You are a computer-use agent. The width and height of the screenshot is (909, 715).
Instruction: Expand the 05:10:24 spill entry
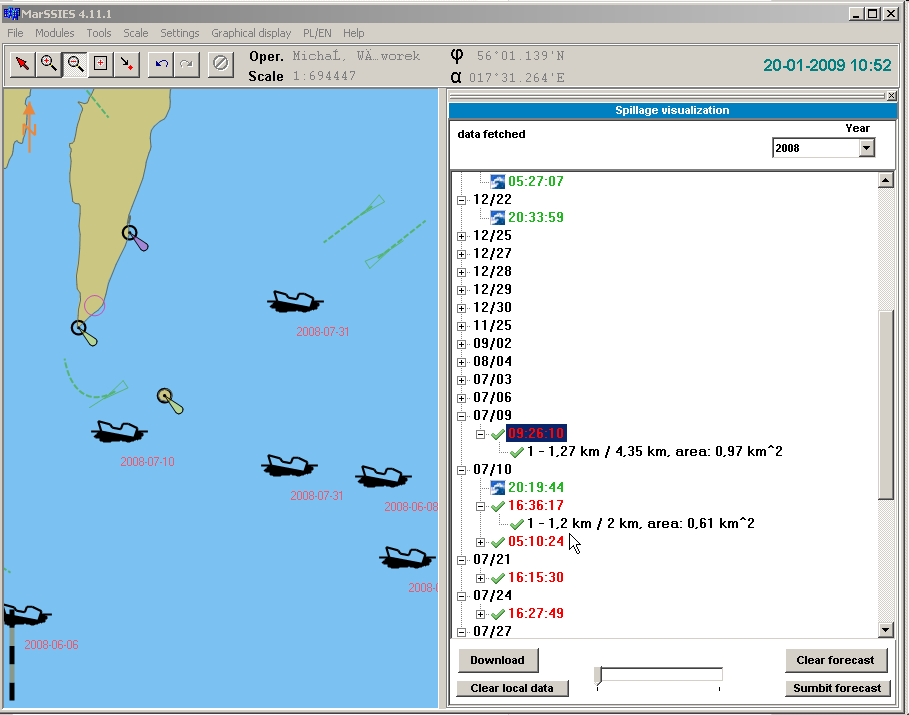point(481,542)
